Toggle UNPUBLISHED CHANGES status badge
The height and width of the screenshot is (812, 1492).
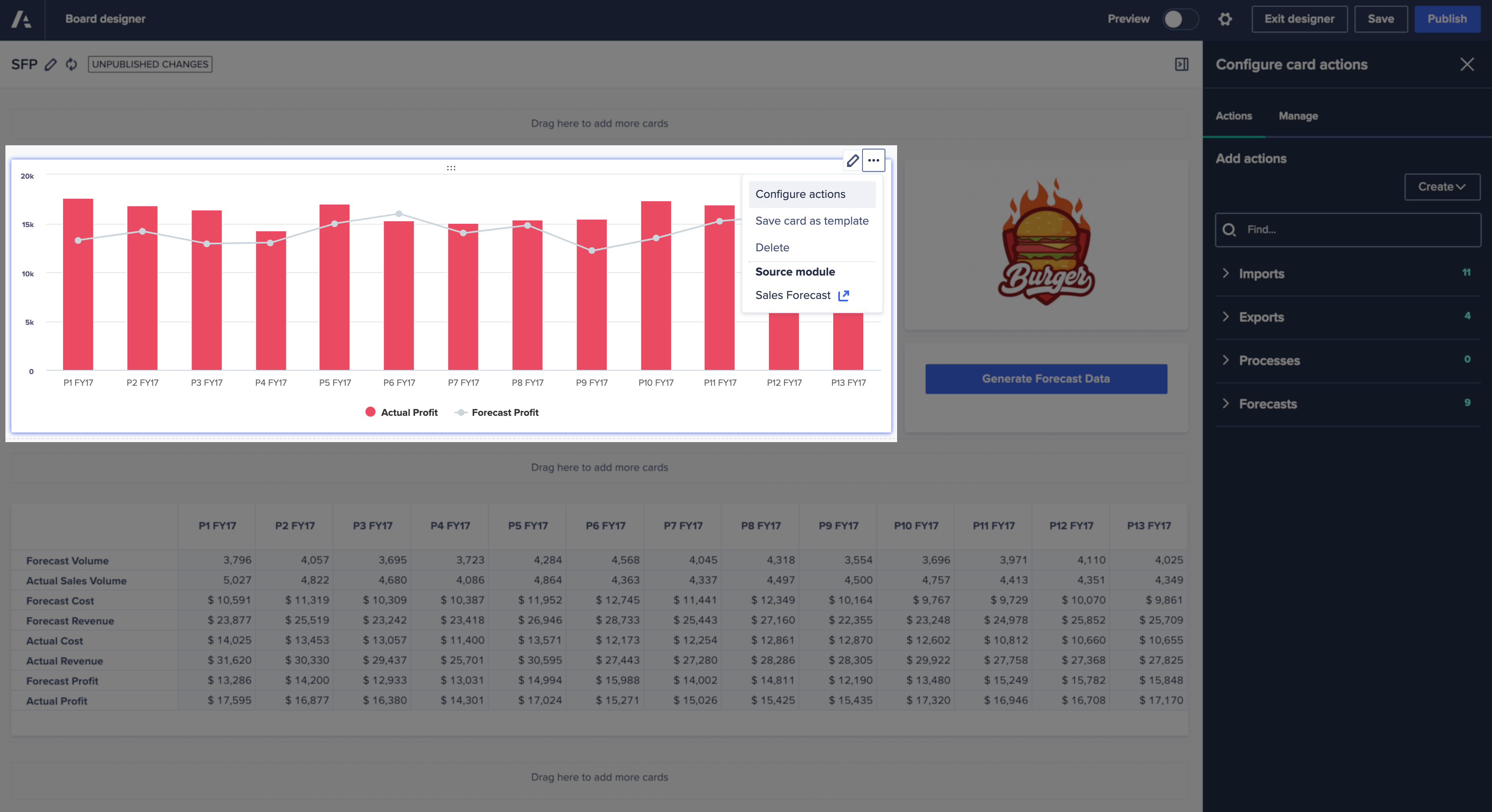click(149, 63)
